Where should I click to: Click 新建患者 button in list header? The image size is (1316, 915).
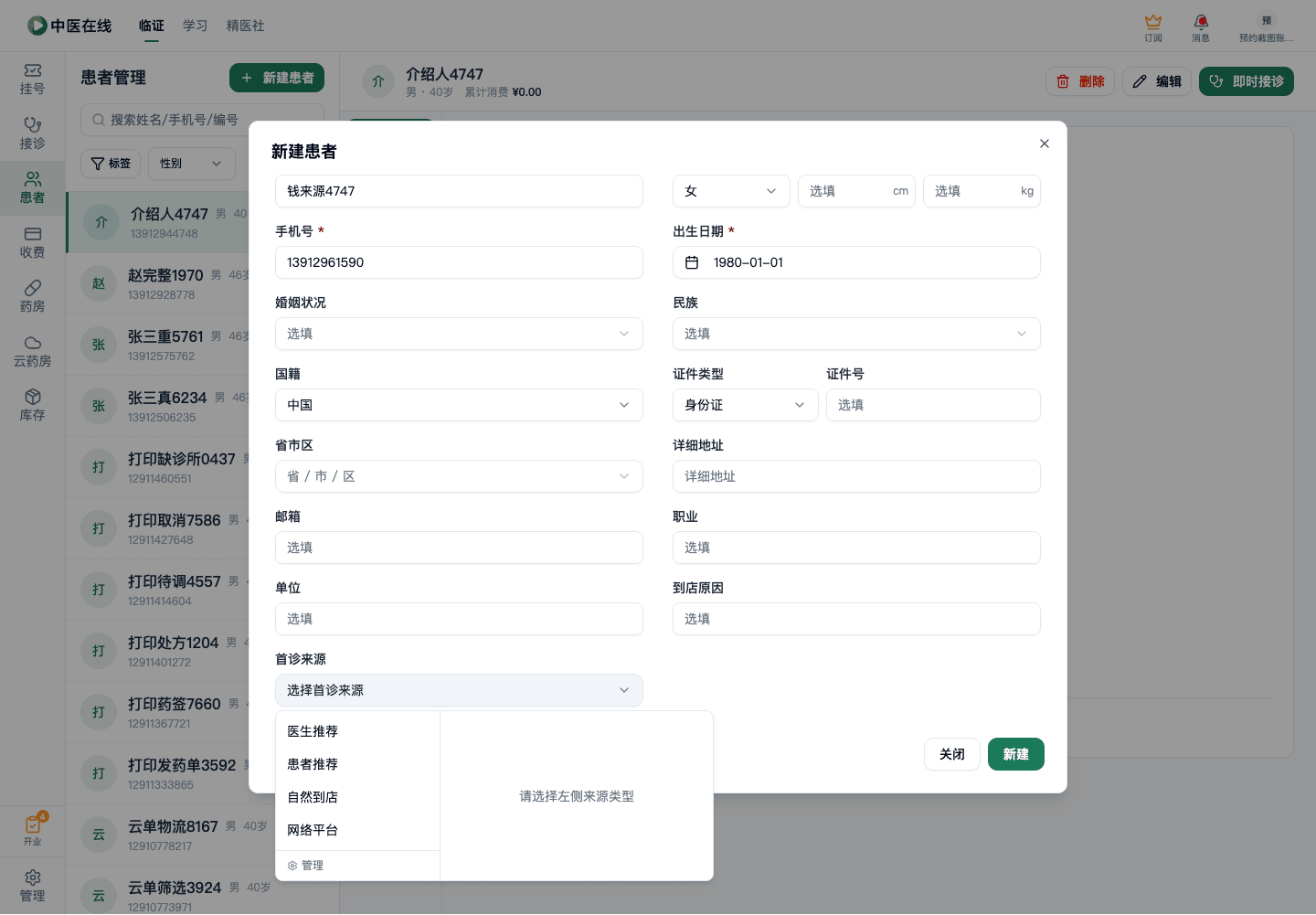pyautogui.click(x=277, y=78)
